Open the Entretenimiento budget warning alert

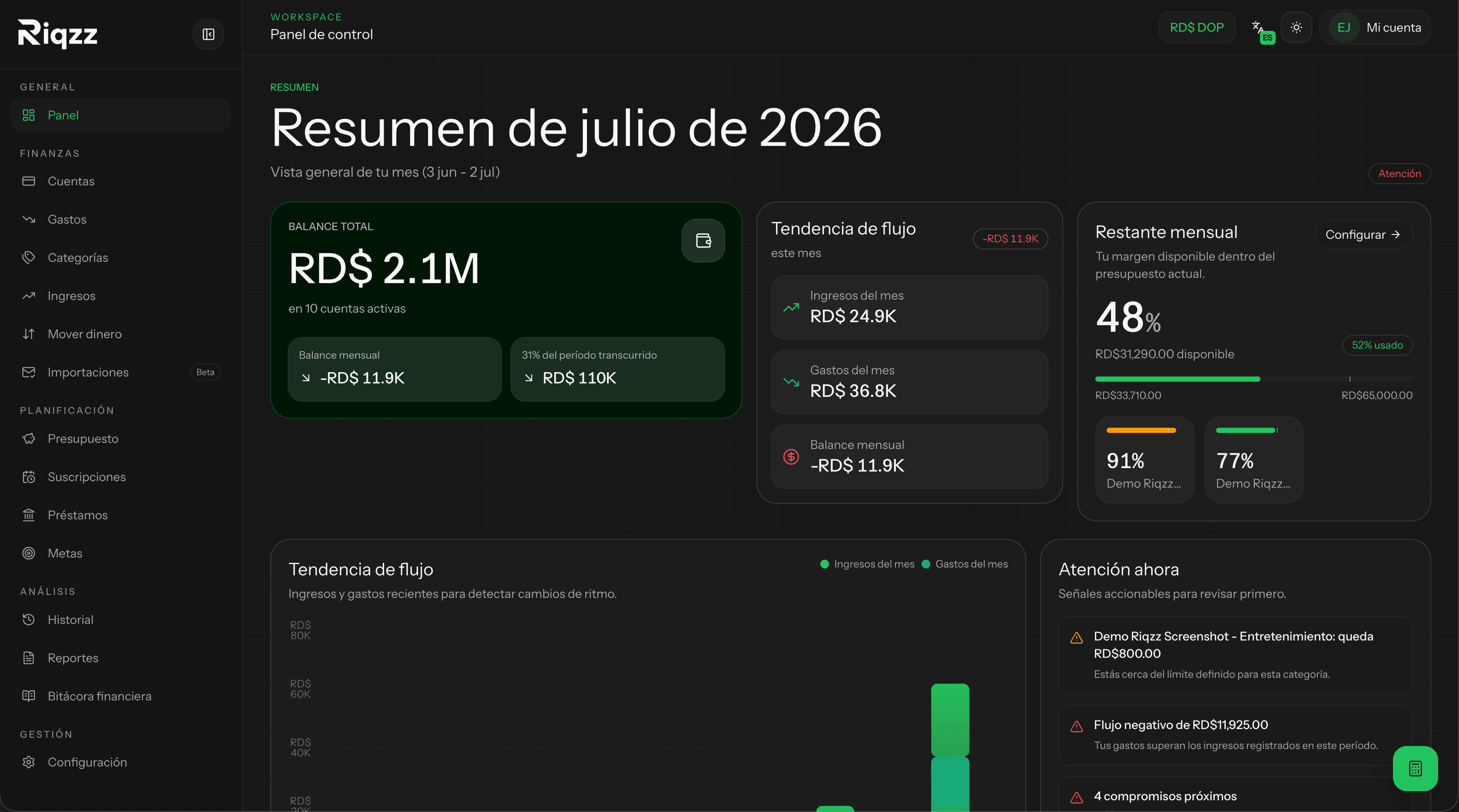click(x=1235, y=655)
